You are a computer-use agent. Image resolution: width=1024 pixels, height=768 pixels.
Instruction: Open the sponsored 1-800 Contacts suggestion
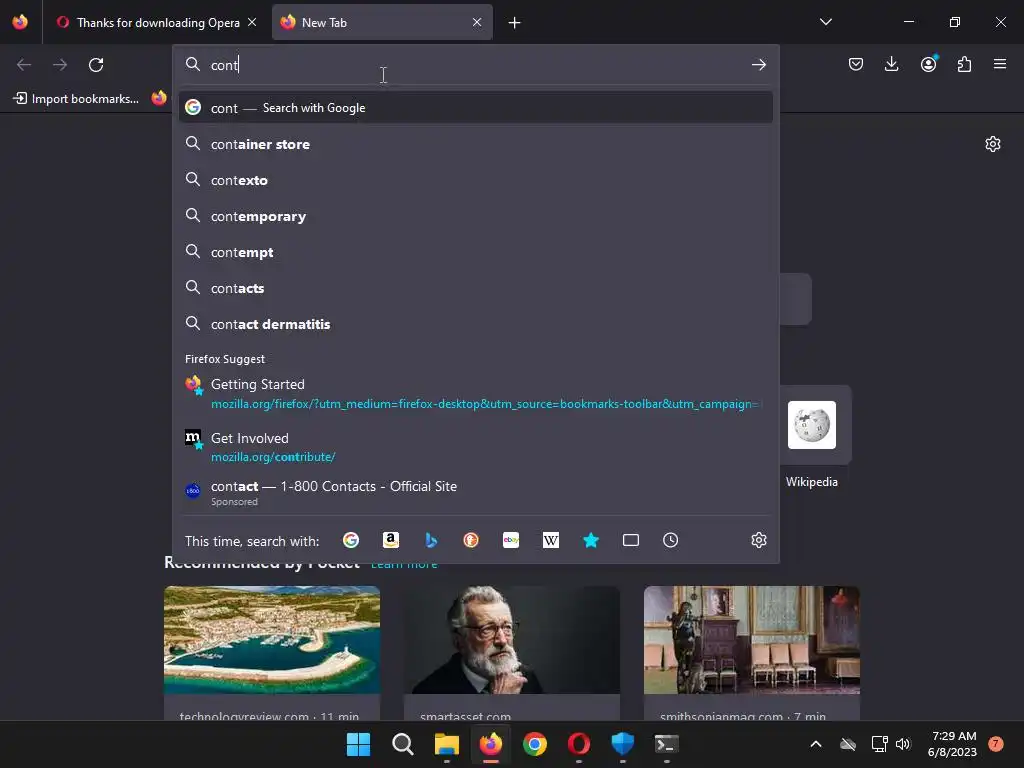(x=475, y=492)
